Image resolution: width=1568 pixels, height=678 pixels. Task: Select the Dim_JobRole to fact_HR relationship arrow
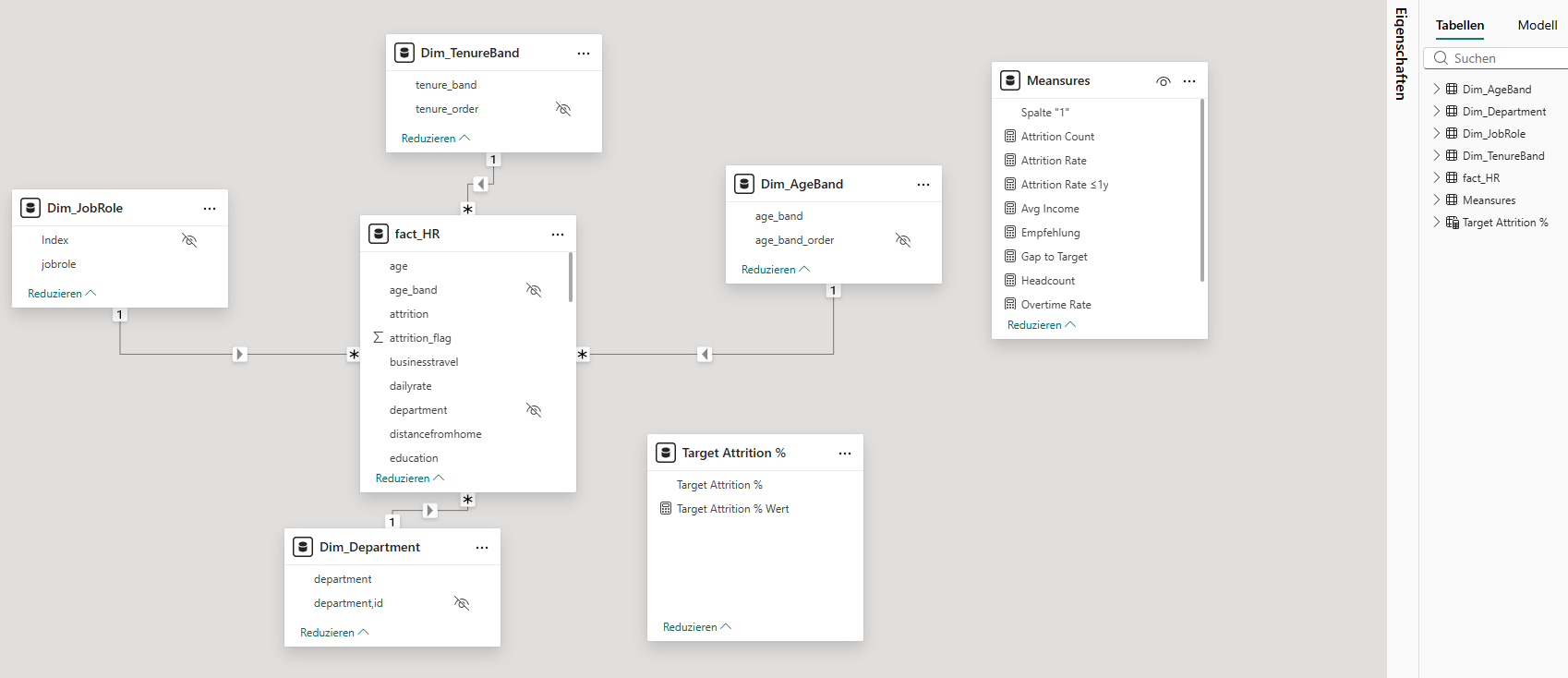tap(240, 354)
